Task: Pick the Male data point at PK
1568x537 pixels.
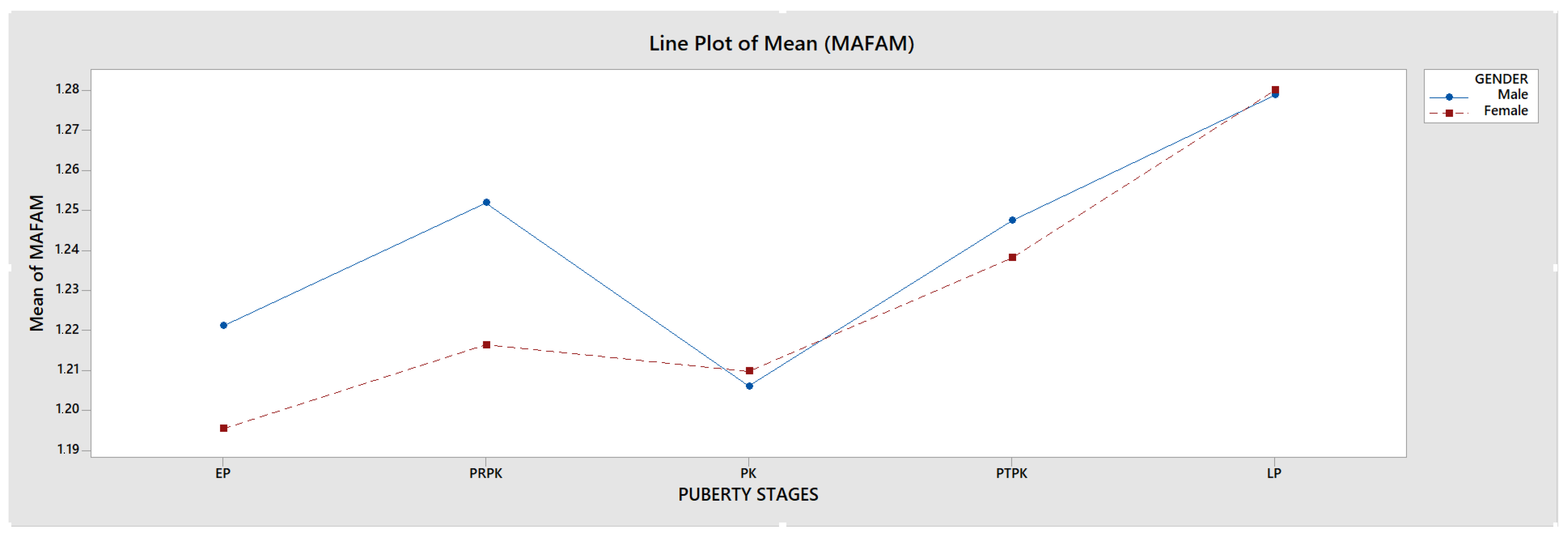Action: [749, 386]
